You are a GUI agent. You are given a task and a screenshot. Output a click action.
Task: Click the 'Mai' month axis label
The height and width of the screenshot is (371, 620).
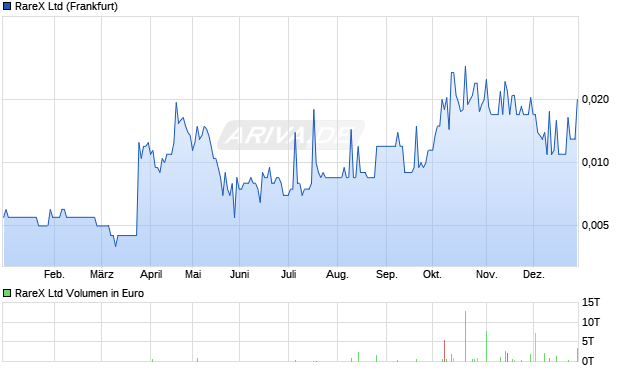click(193, 274)
